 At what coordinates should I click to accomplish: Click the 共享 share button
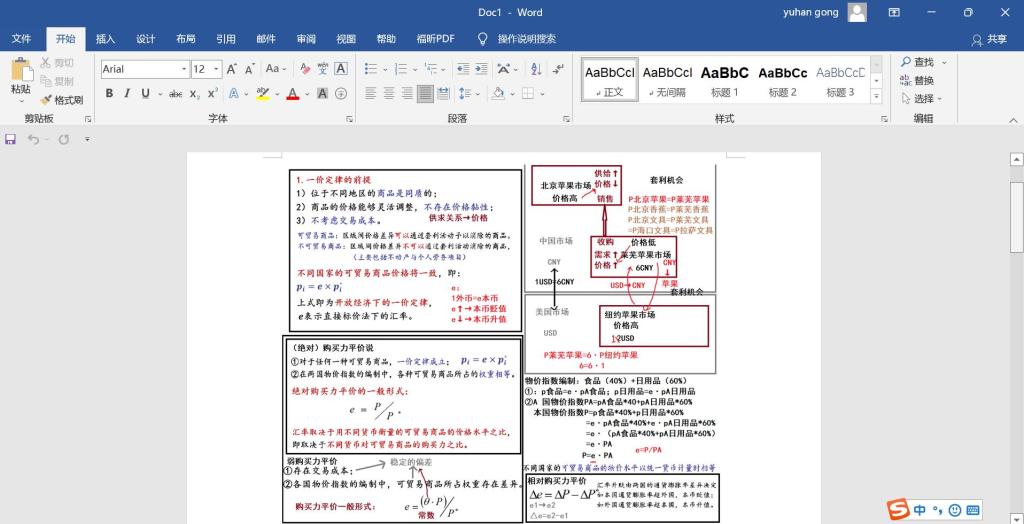coord(989,39)
